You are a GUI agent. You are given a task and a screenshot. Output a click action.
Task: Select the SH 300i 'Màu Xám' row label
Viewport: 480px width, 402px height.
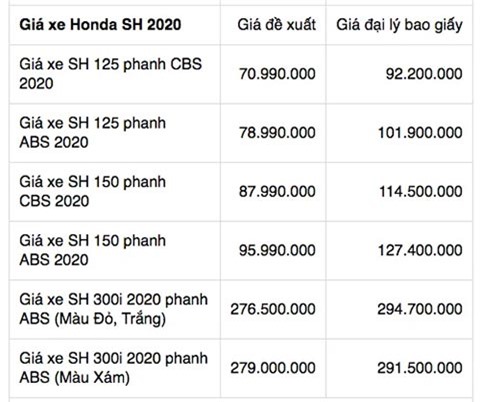pyautogui.click(x=113, y=368)
